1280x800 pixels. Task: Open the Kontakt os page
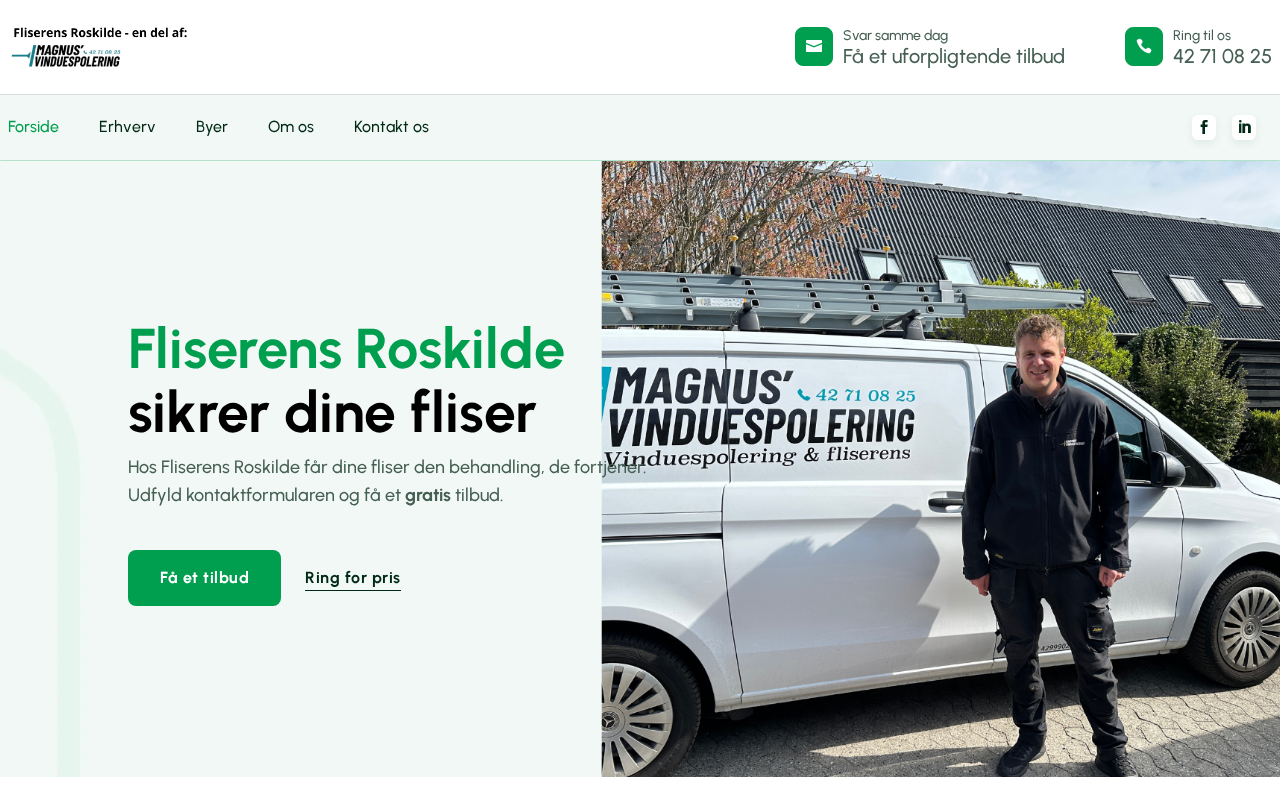point(391,127)
